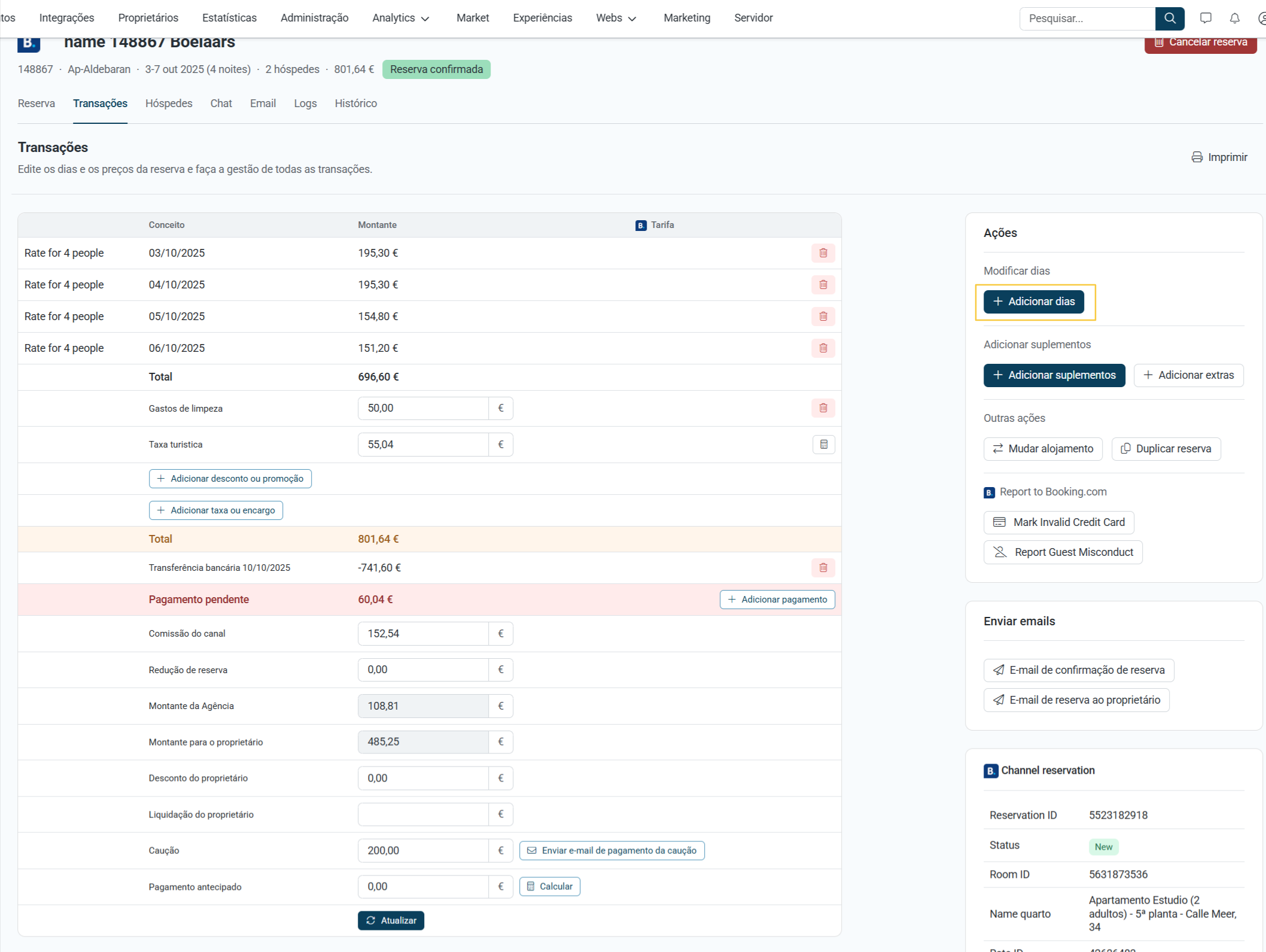Expand the Analytics dropdown menu
The height and width of the screenshot is (952, 1266).
(x=400, y=18)
